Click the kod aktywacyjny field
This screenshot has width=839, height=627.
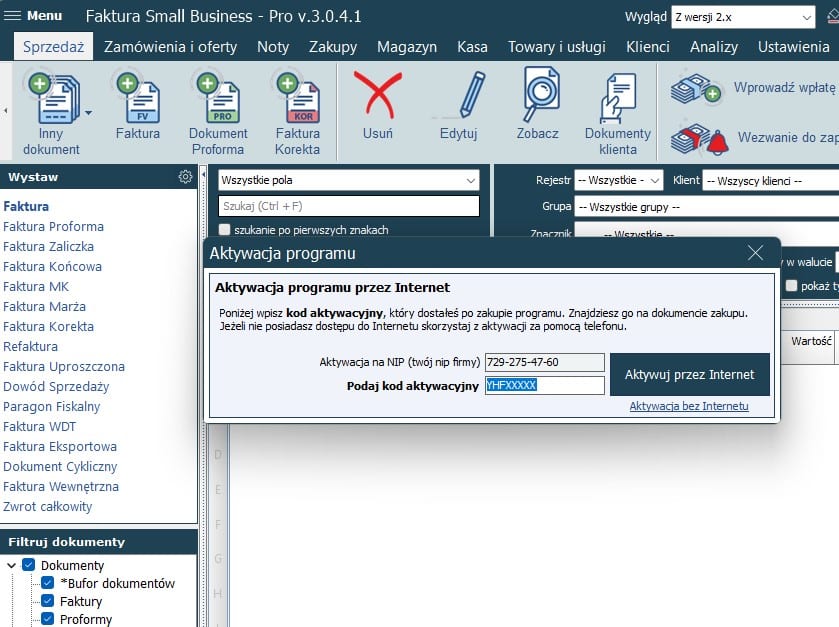(x=545, y=385)
